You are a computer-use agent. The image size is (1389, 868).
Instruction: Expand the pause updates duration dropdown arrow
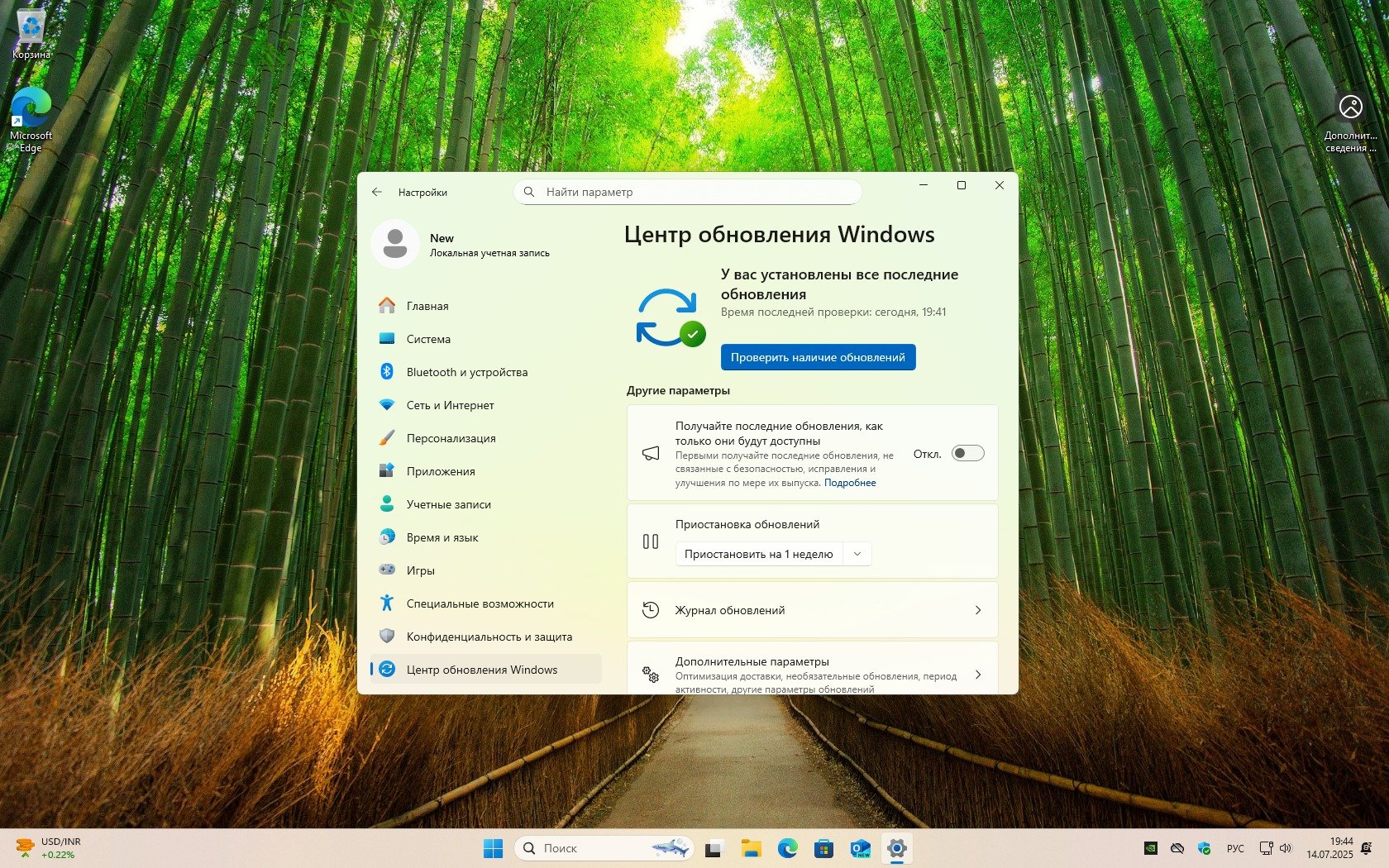857,554
